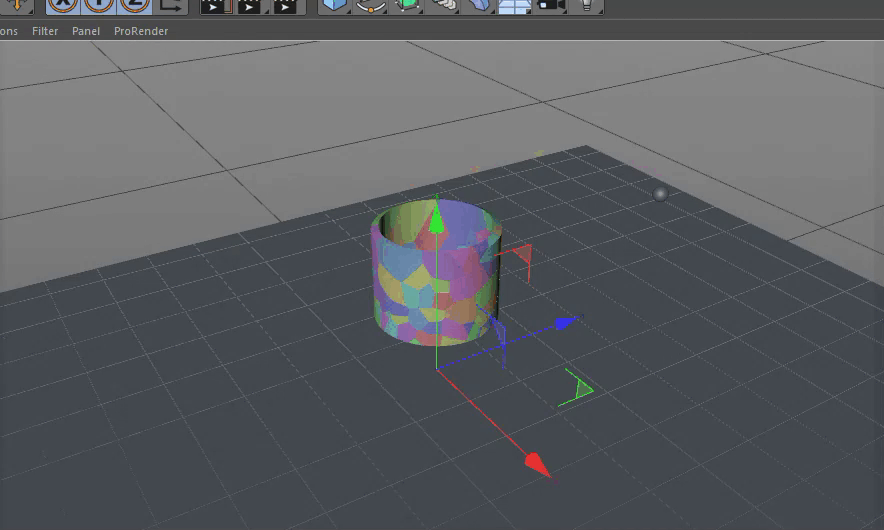
Task: Open the Panel viewport menu
Action: [86, 31]
